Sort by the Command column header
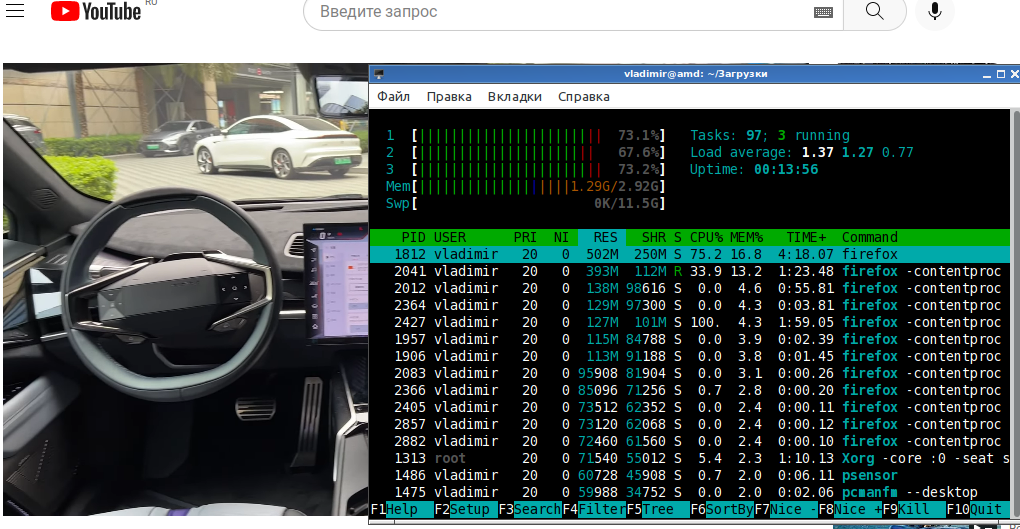Screen dimensions: 1020x529 pos(870,237)
